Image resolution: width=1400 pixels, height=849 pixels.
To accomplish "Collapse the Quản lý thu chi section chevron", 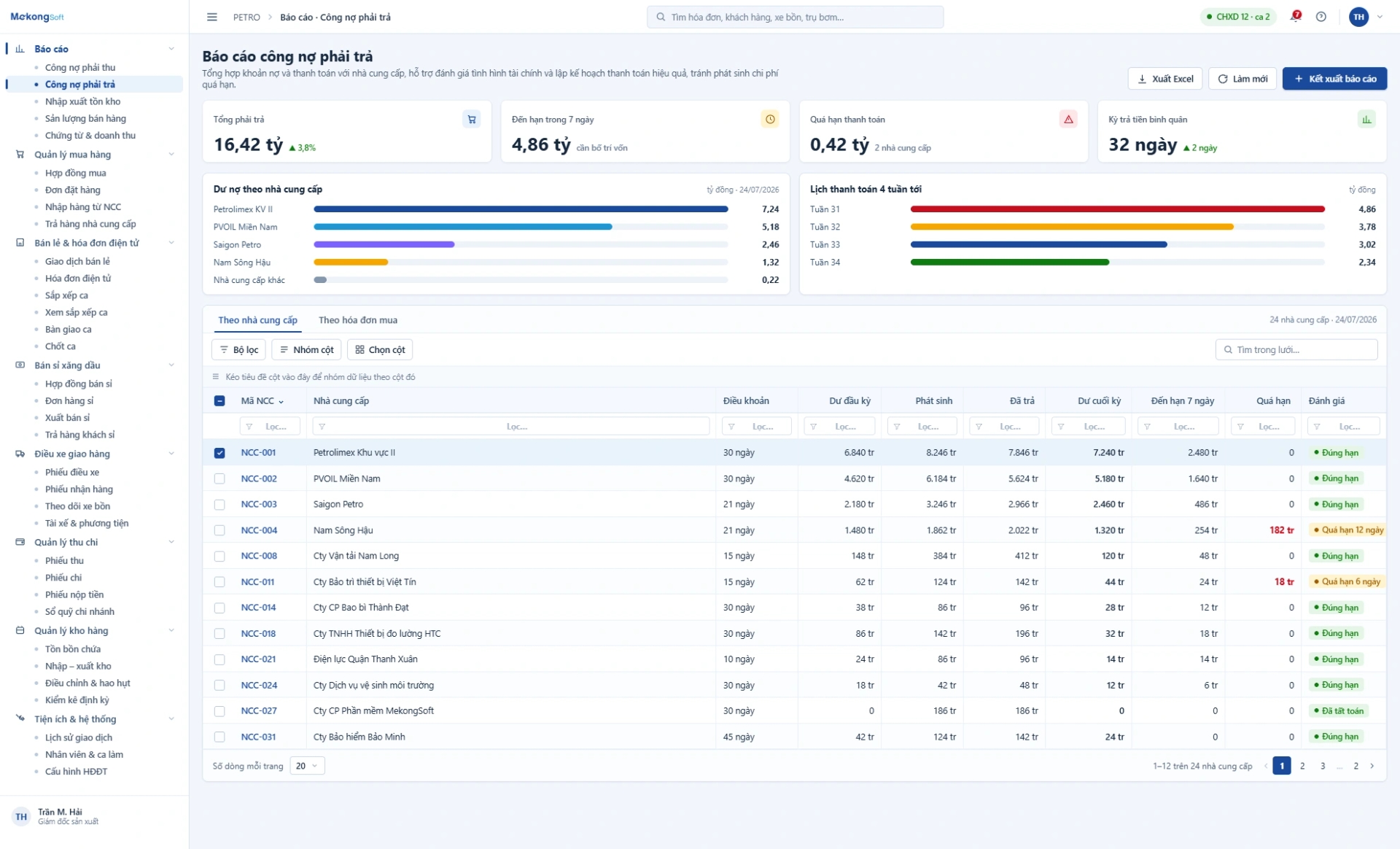I will [x=171, y=542].
